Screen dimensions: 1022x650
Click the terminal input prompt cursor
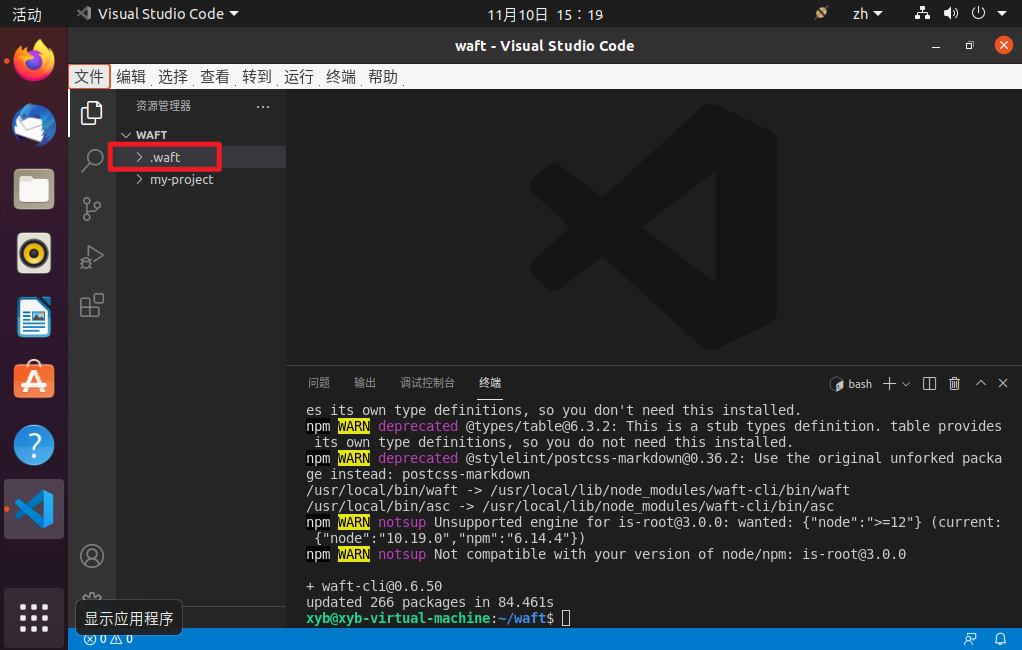(566, 617)
